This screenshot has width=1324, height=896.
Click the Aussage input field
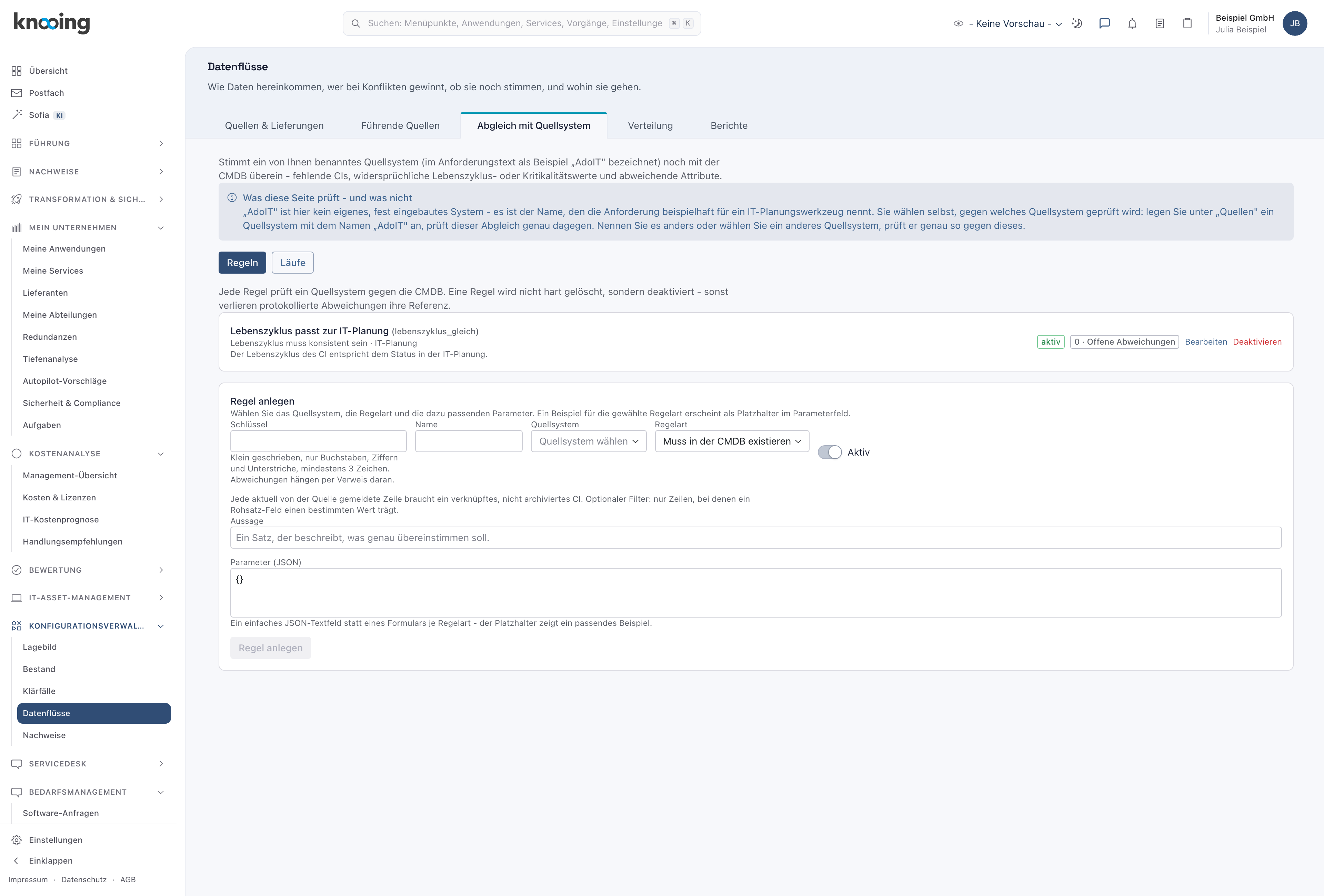click(755, 537)
